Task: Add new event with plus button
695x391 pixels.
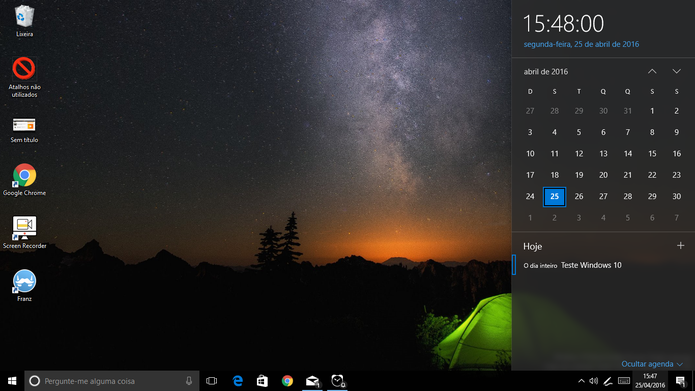Action: (x=680, y=246)
